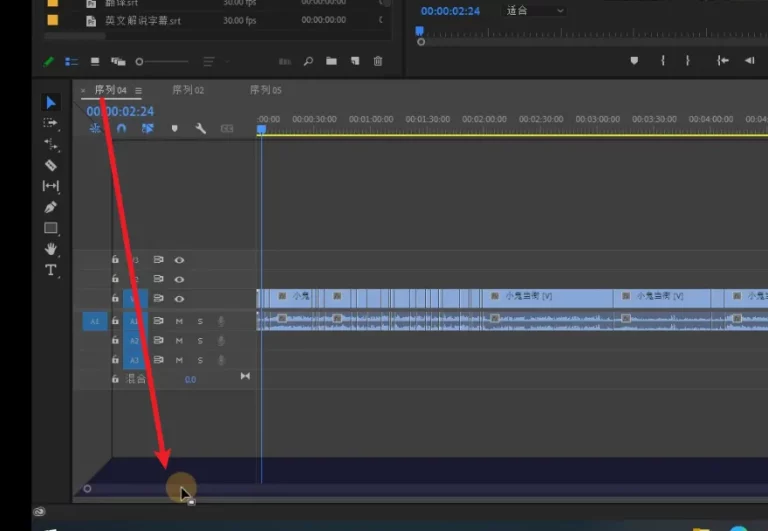768x531 pixels.
Task: Open the 序列 04 panel menu
Action: pyautogui.click(x=139, y=91)
